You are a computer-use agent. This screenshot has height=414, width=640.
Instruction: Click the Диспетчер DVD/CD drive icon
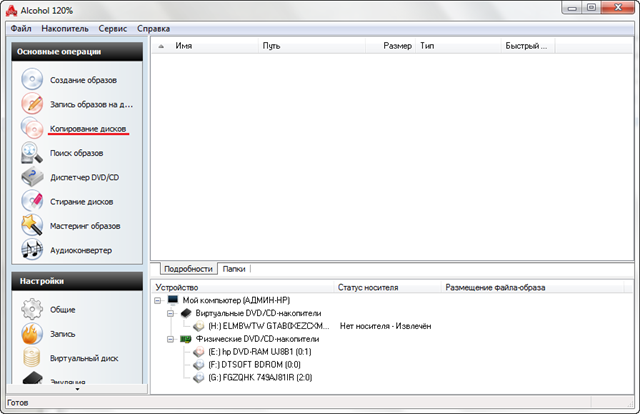click(x=32, y=177)
